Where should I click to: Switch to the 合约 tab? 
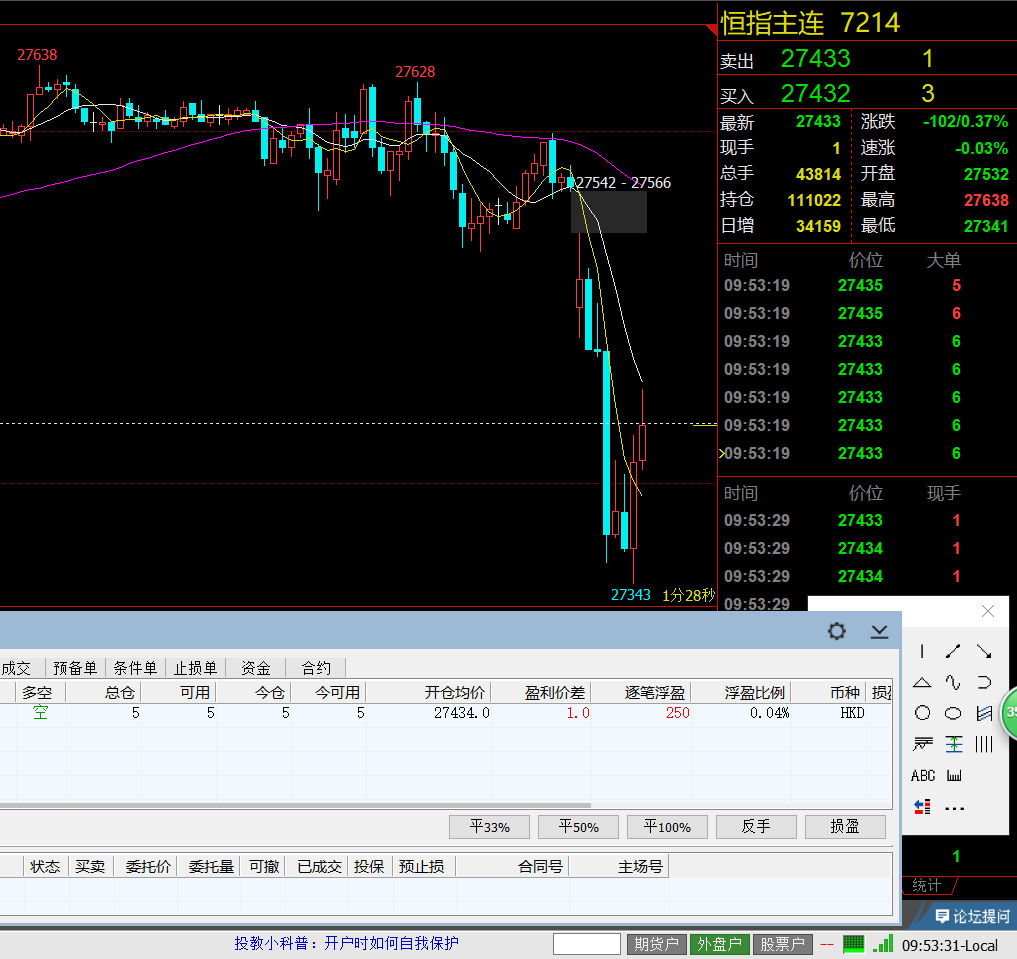[316, 668]
